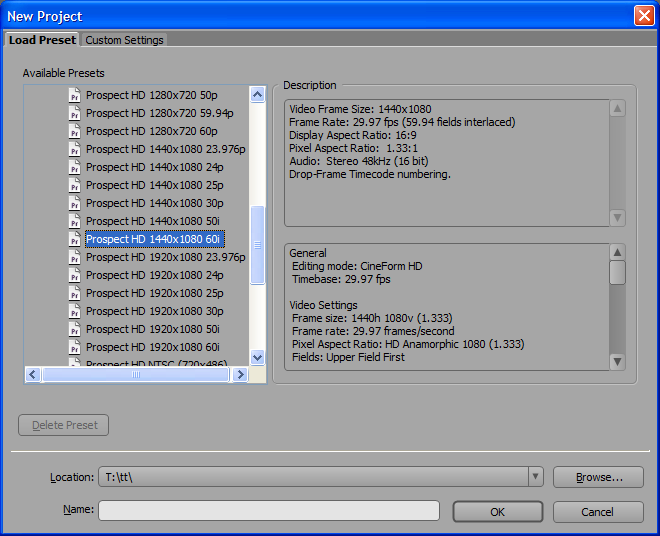Click top description pane scroll down arrow

tap(617, 218)
